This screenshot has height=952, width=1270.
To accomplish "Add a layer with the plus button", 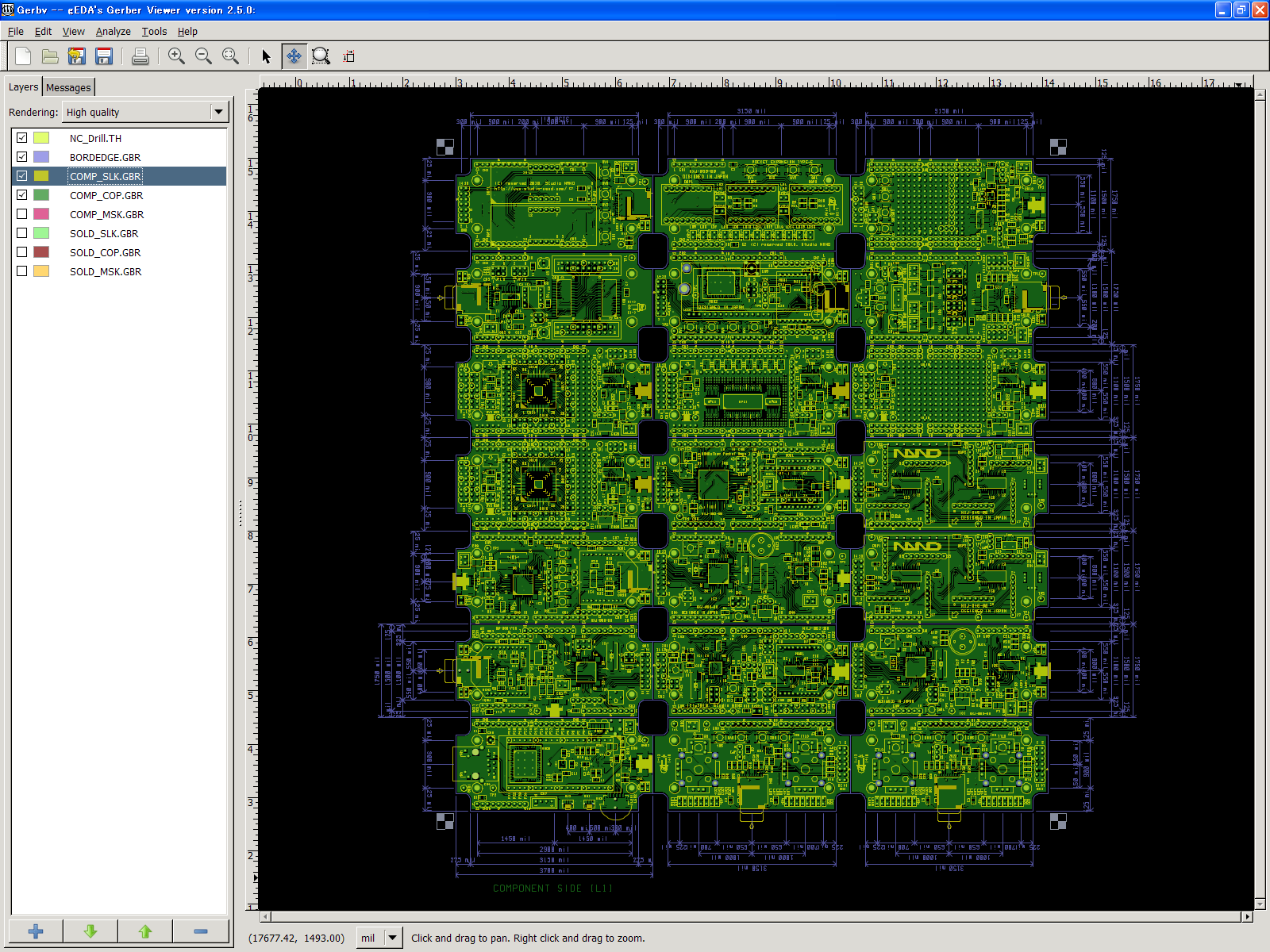I will pyautogui.click(x=36, y=931).
